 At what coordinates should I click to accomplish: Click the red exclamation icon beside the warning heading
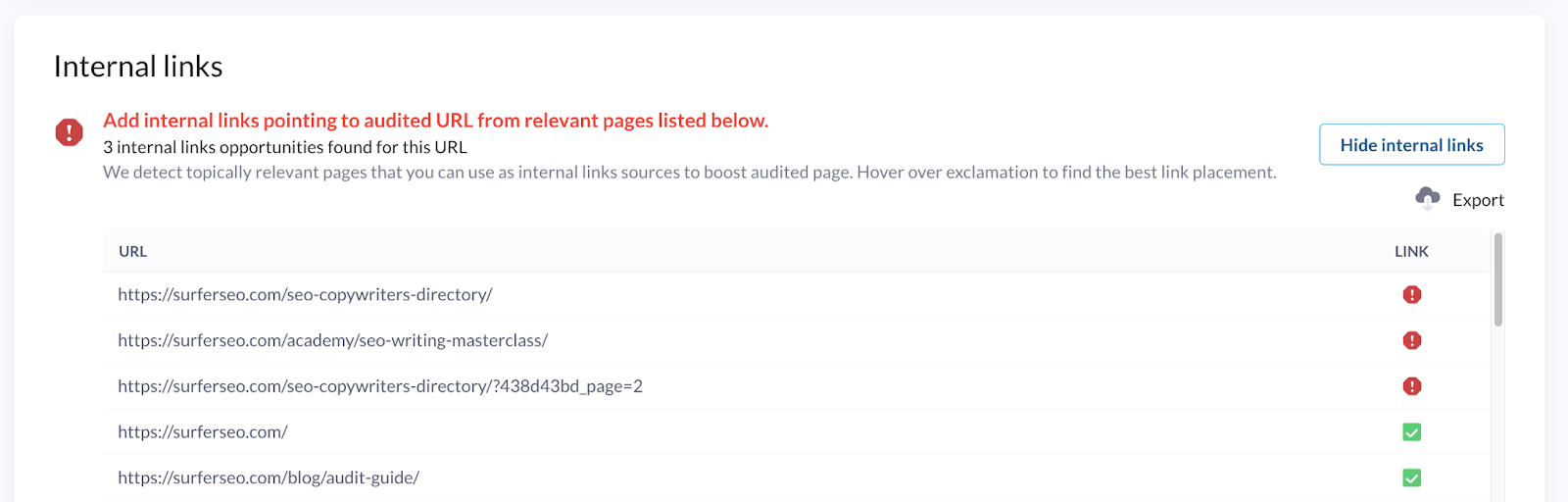coord(69,132)
